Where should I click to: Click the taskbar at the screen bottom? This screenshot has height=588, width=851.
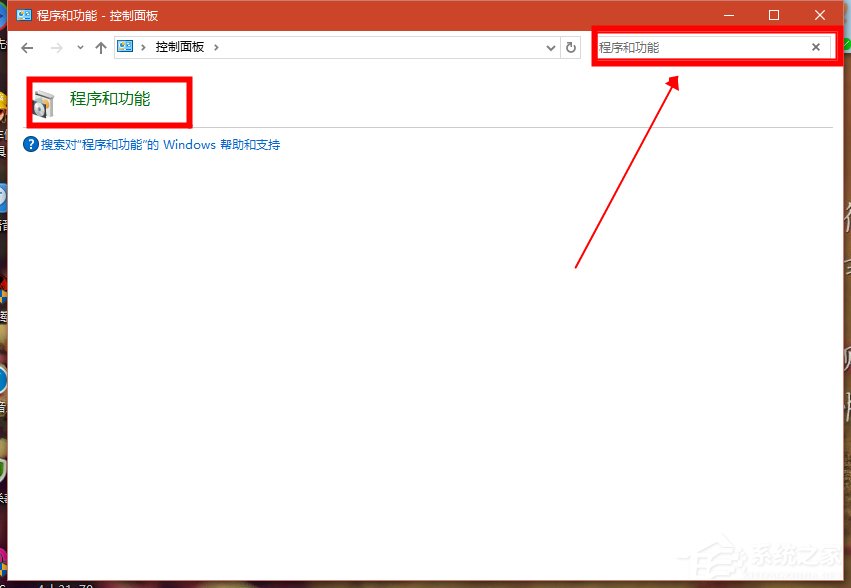click(x=425, y=580)
